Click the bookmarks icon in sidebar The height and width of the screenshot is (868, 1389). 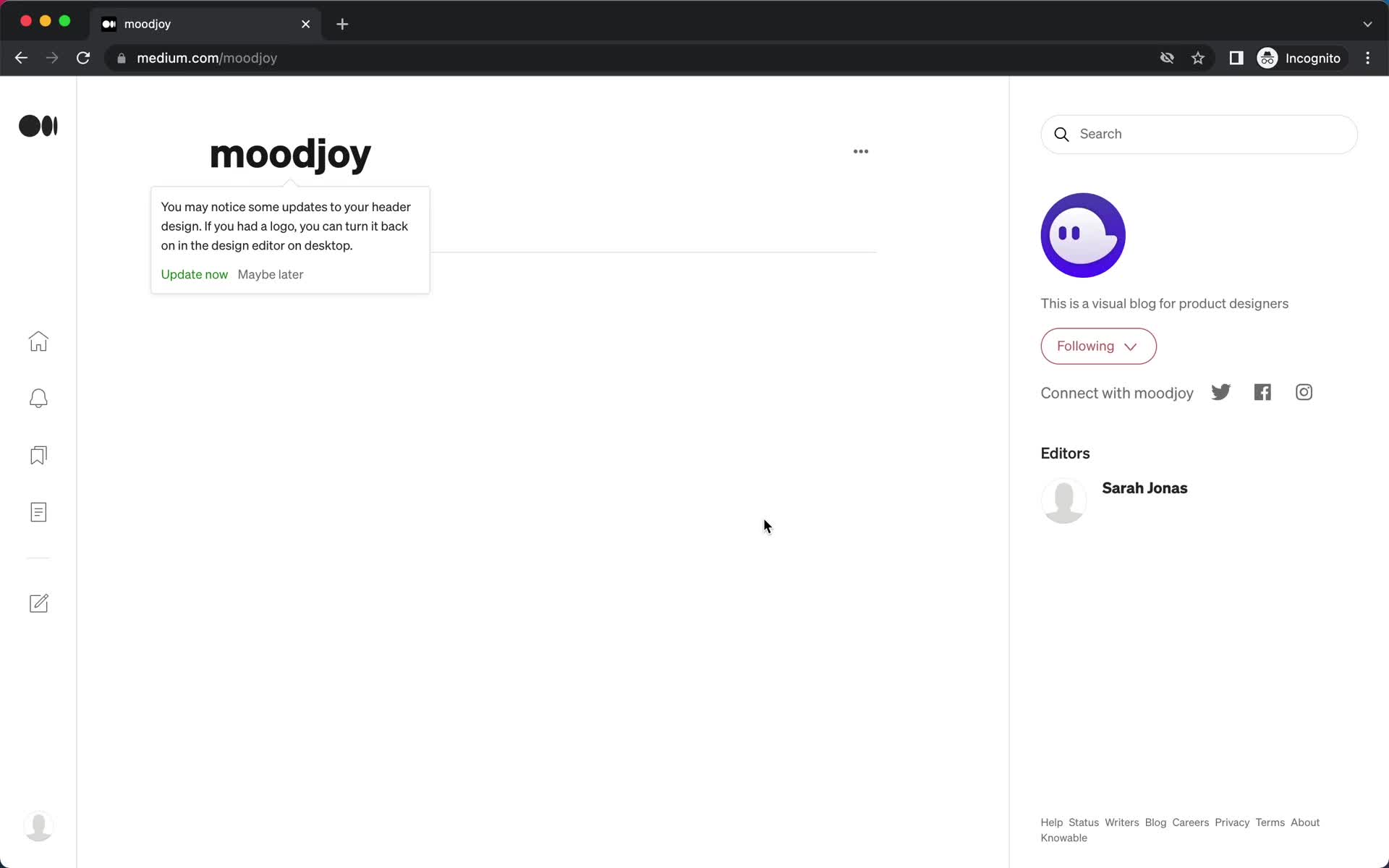click(39, 455)
